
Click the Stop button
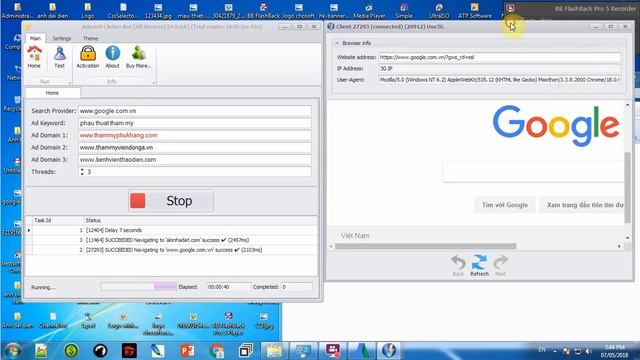click(x=171, y=201)
